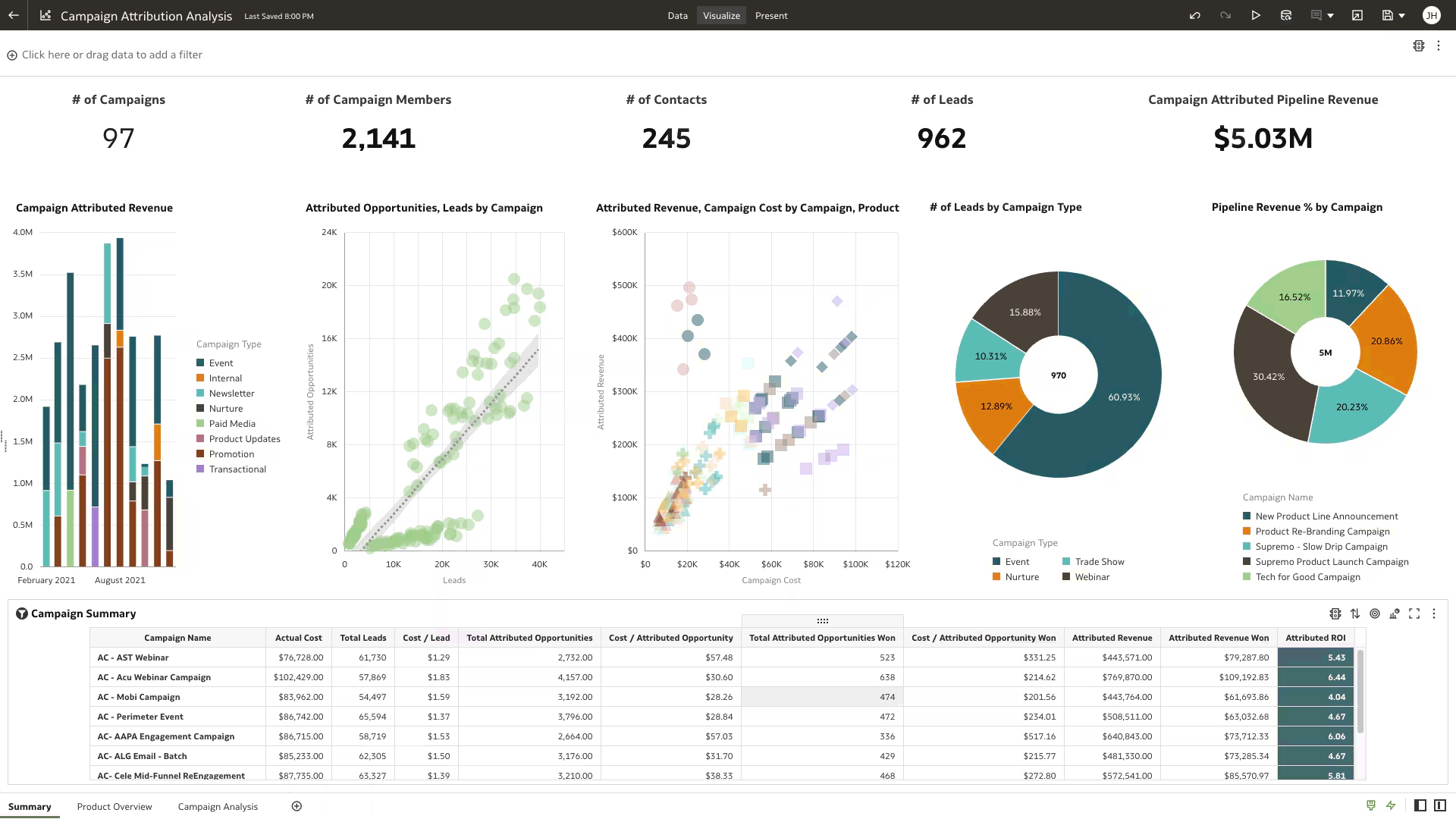This screenshot has width=1456, height=819.
Task: Redo the last action
Action: [x=1226, y=15]
